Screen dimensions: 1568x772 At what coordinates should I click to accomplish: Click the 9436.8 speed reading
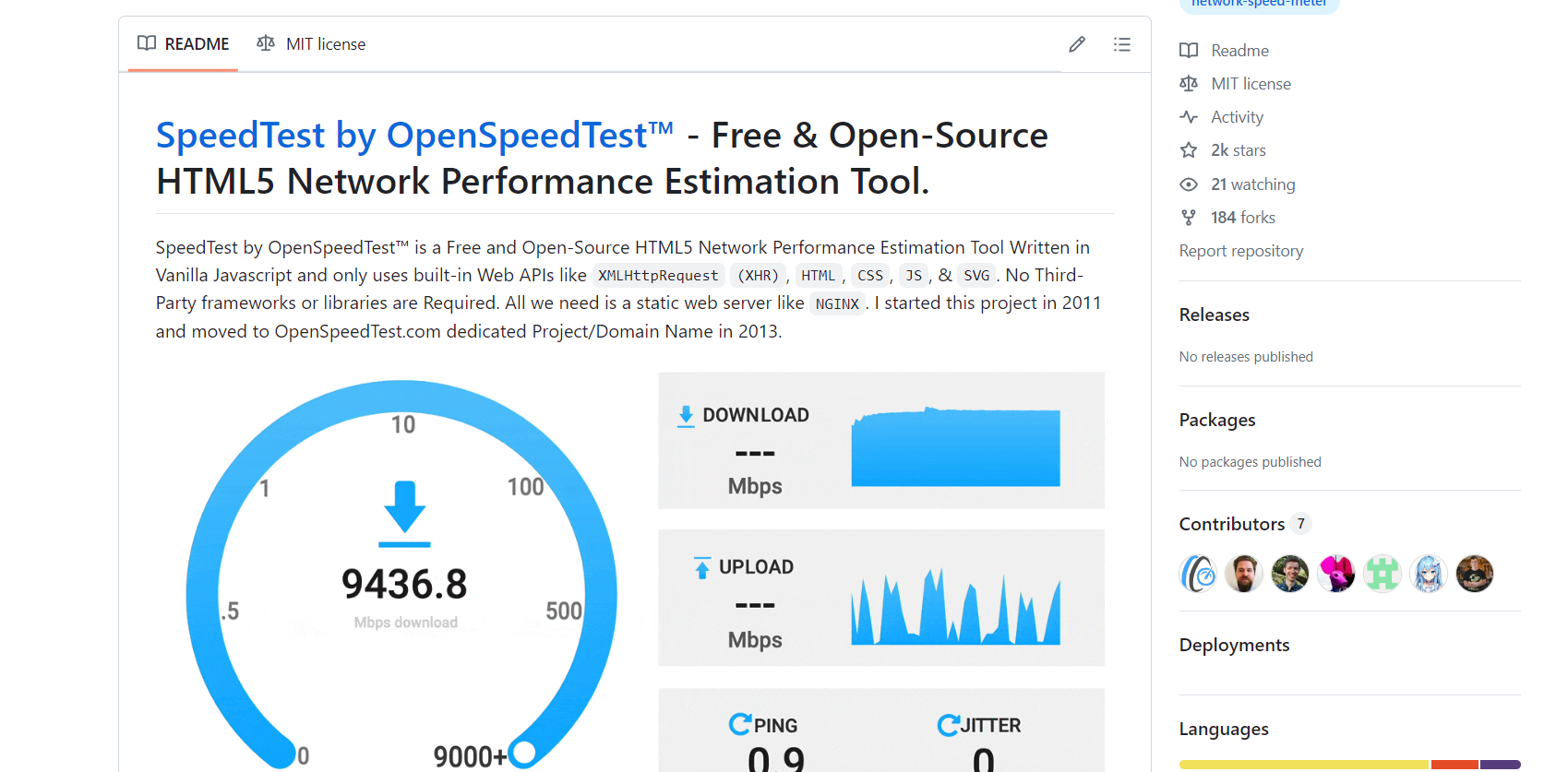[404, 584]
